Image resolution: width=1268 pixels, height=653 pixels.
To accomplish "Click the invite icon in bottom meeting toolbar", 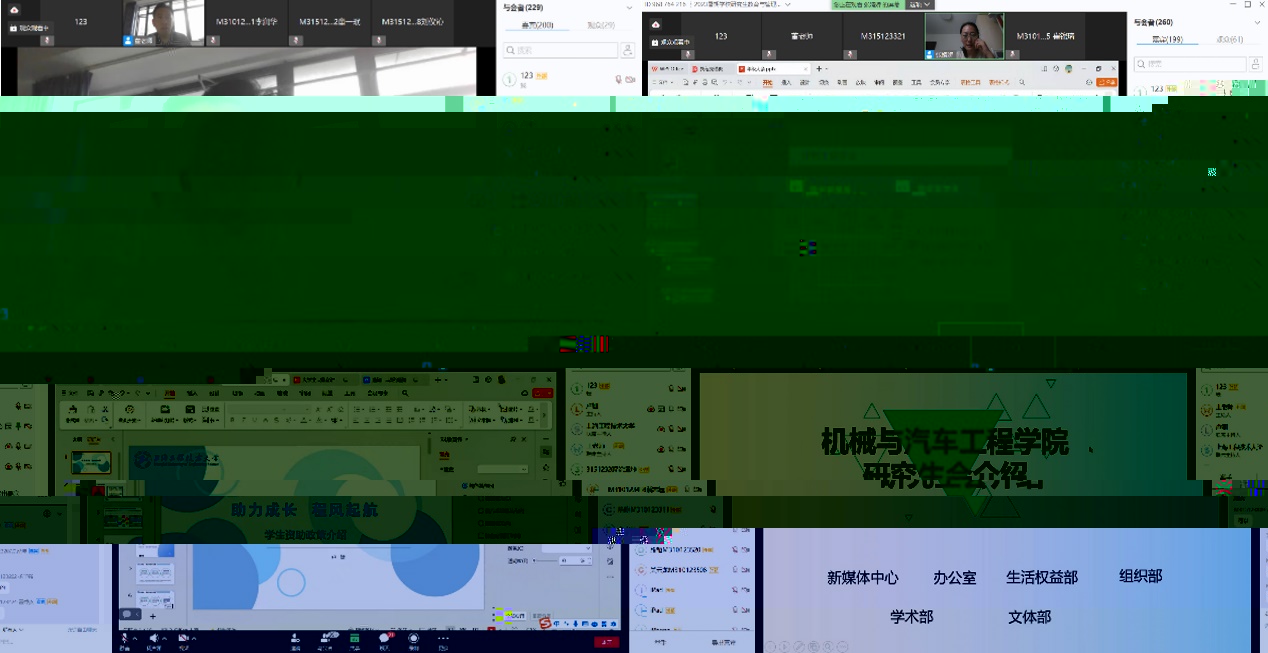I will tap(295, 638).
